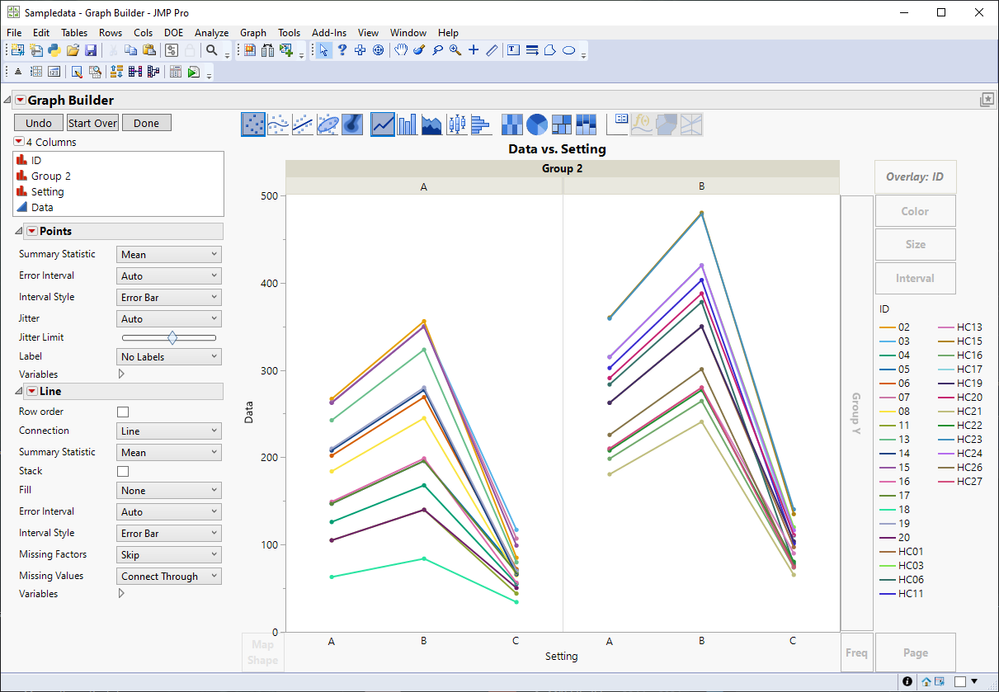This screenshot has height=692, width=999.
Task: Open the Missing Values dropdown set to Connect Through
Action: pyautogui.click(x=168, y=575)
